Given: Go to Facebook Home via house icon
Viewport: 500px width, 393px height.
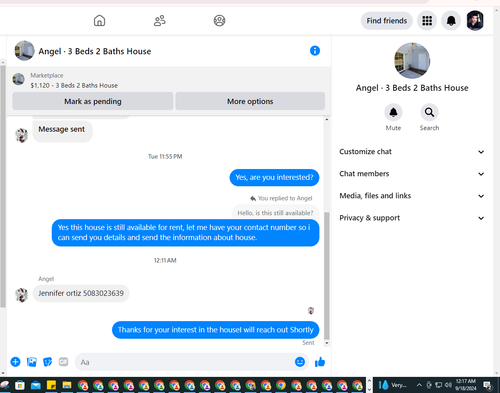Looking at the screenshot, I should pyautogui.click(x=99, y=21).
